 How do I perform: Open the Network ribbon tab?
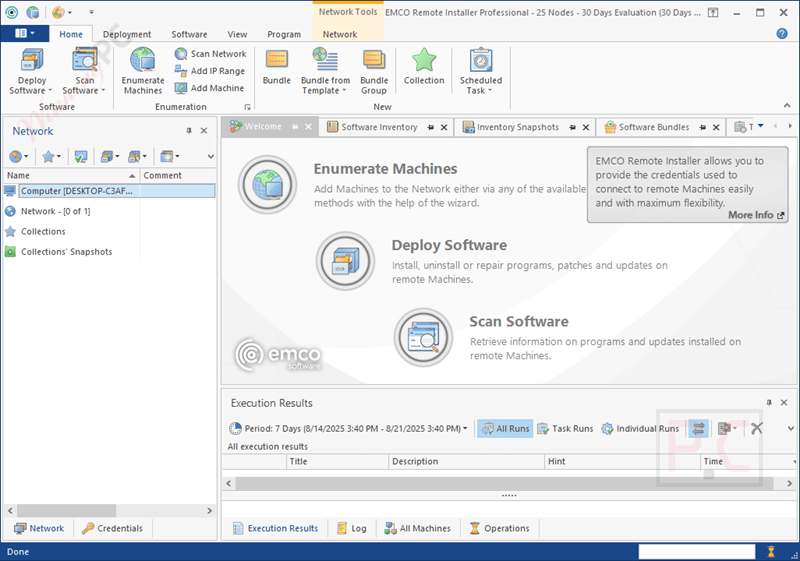pos(340,34)
